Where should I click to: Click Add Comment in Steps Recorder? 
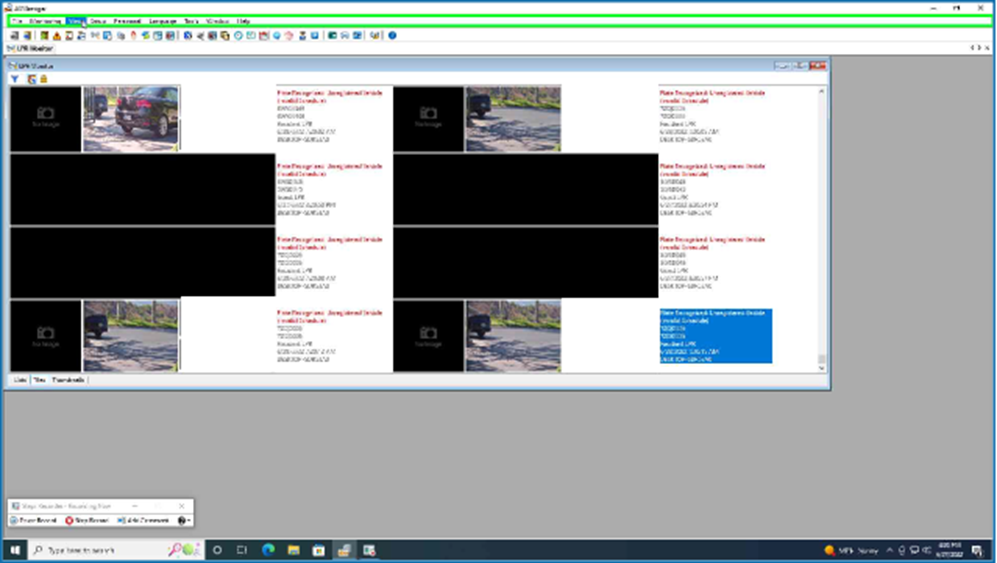coord(143,520)
